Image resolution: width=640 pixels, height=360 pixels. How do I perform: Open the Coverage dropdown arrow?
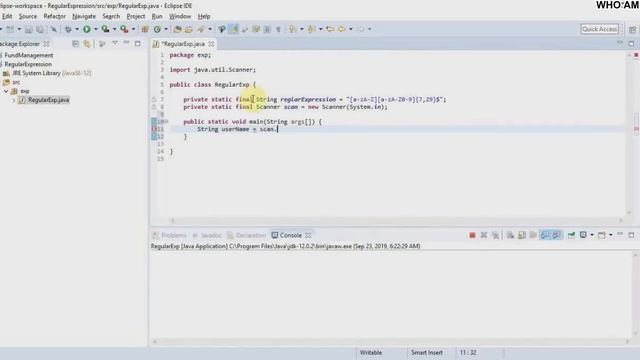point(114,29)
